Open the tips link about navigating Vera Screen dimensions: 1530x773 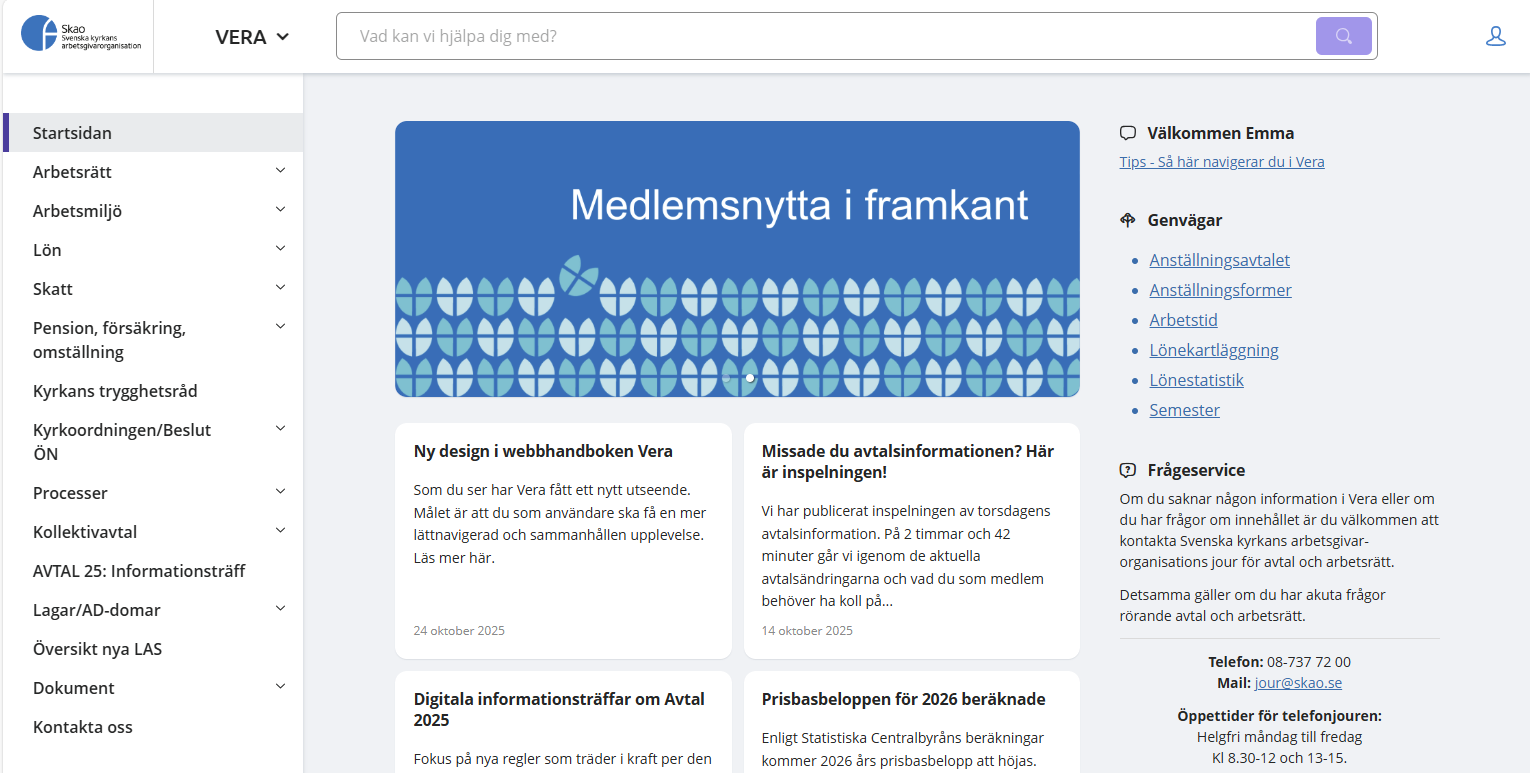(1221, 161)
